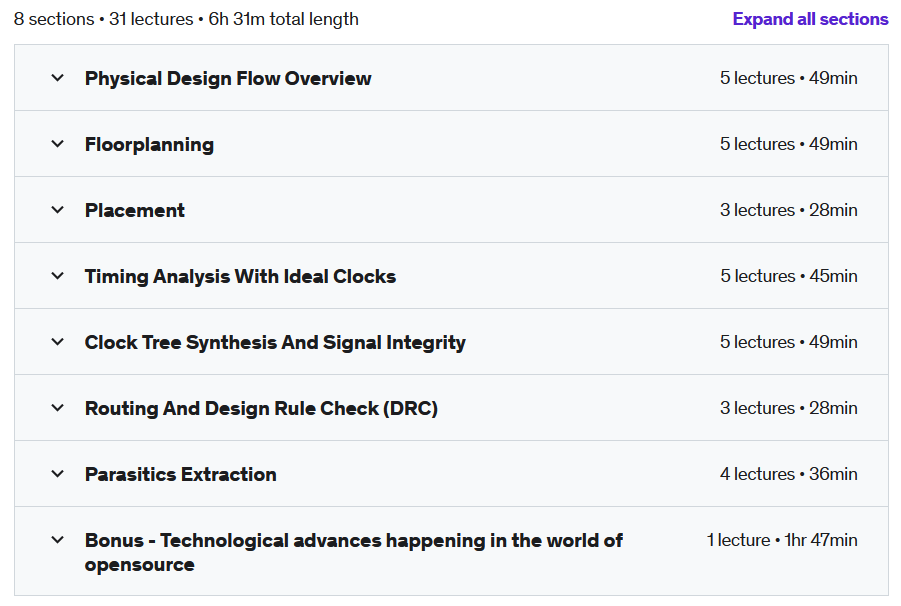901x606 pixels.
Task: Select Bonus Technological advances opensource title
Action: tap(353, 552)
